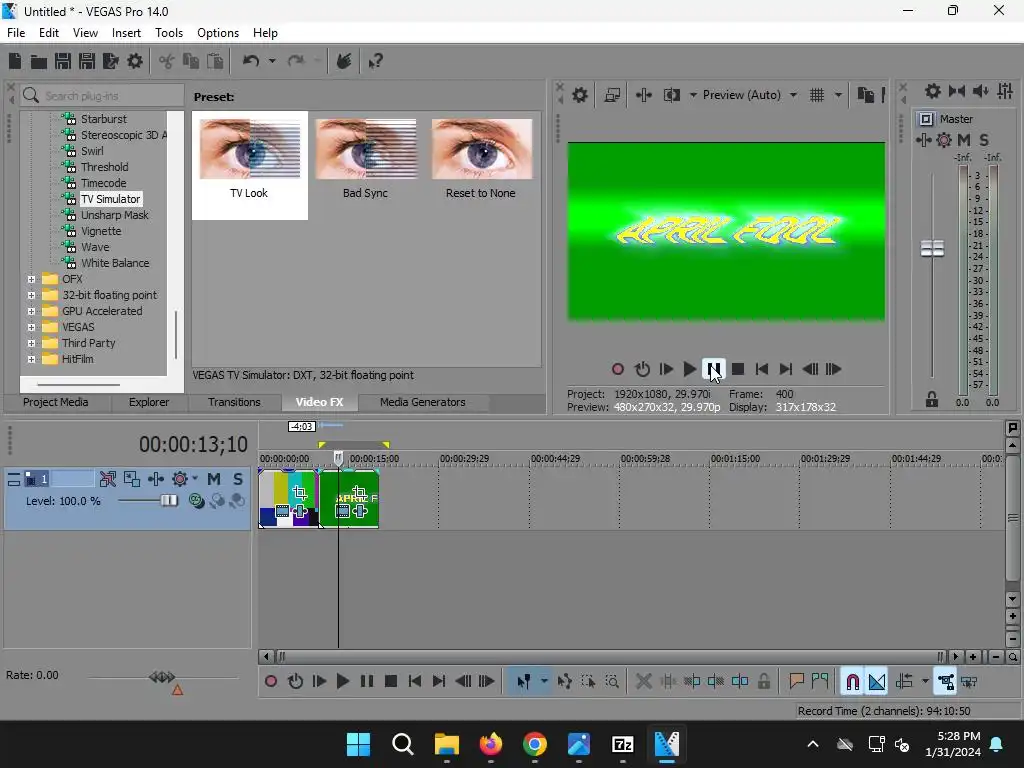Open event pan/crop on the APRIL FOOL clip

[x=359, y=492]
